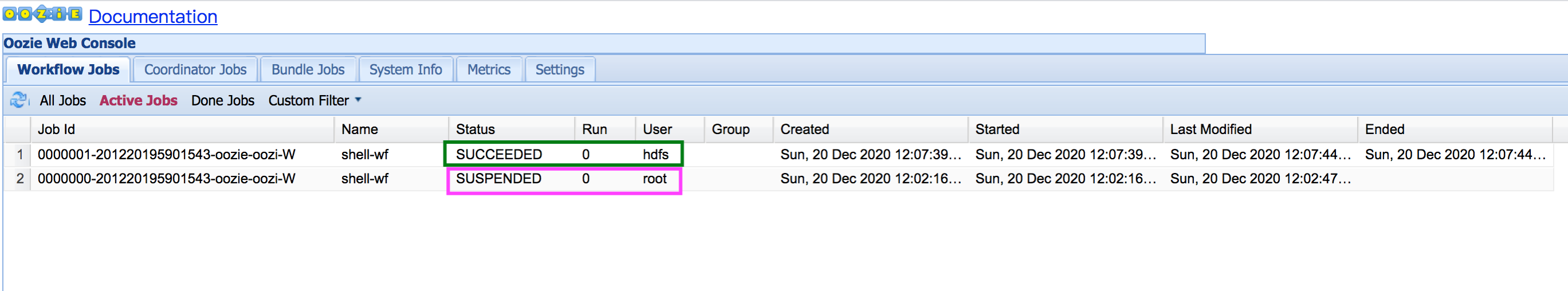The height and width of the screenshot is (291, 1568).
Task: Click the Last Modified column header
Action: click(1210, 129)
